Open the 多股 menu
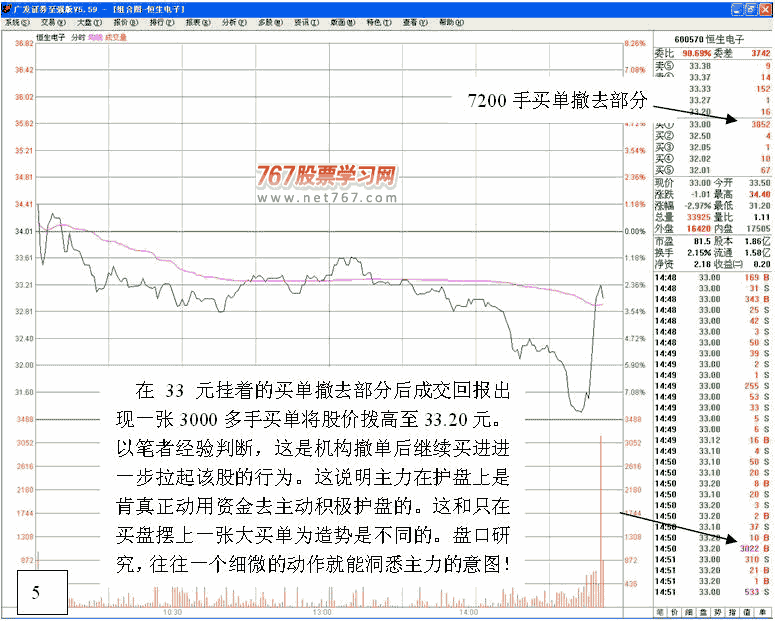 coord(271,22)
